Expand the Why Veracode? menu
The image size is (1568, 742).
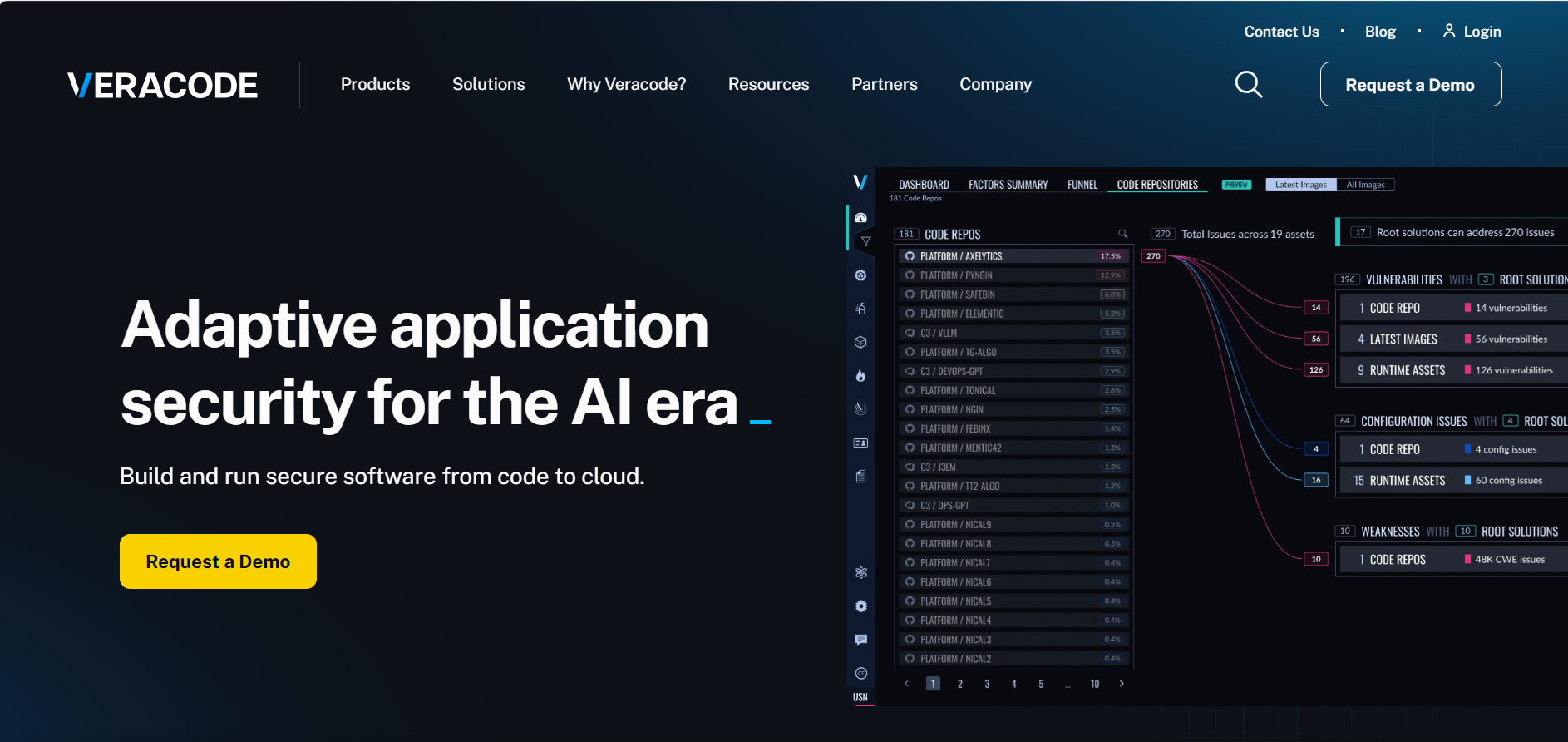626,84
